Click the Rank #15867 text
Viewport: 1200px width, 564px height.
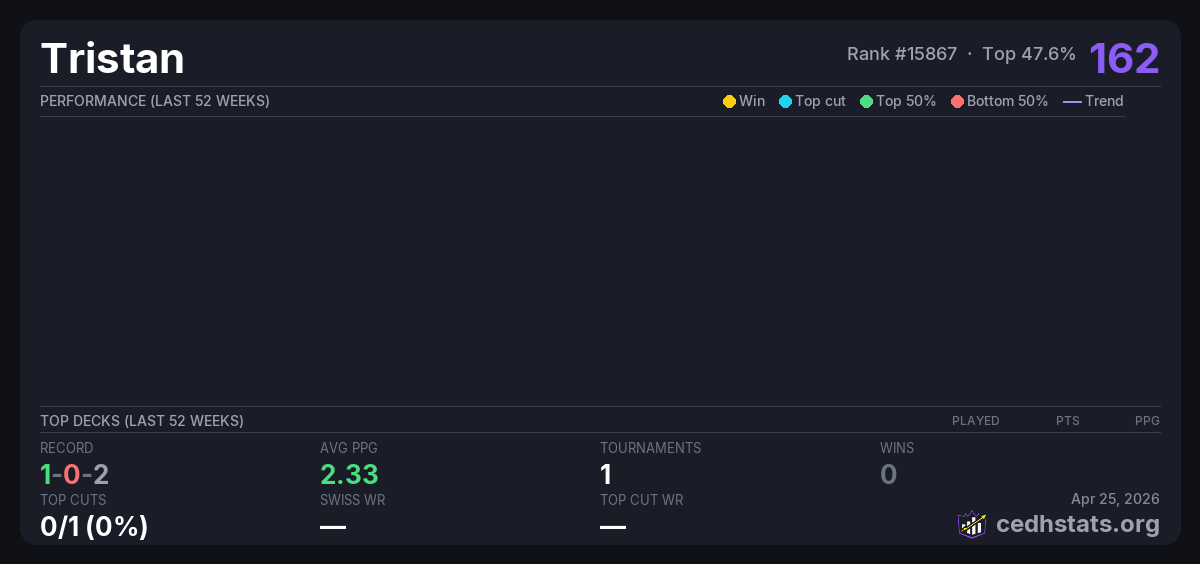[902, 54]
